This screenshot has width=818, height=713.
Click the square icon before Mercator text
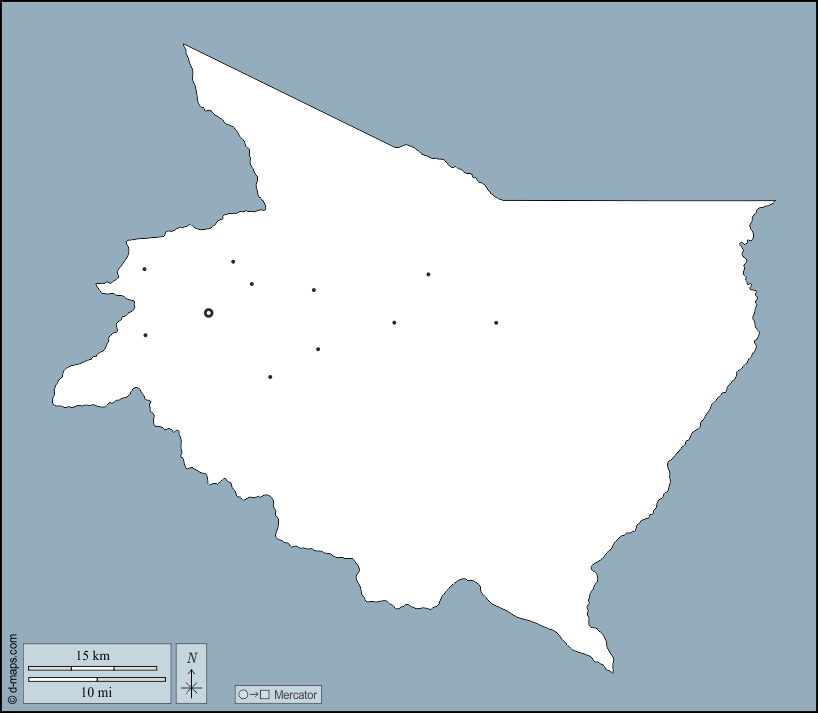[x=265, y=694]
